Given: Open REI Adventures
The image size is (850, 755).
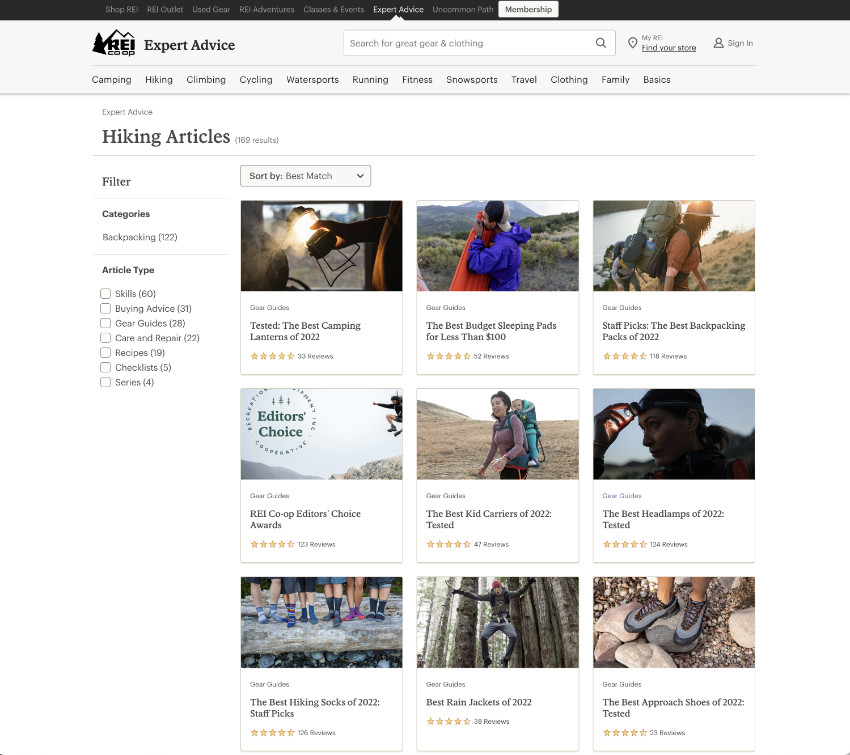Looking at the screenshot, I should tap(267, 9).
